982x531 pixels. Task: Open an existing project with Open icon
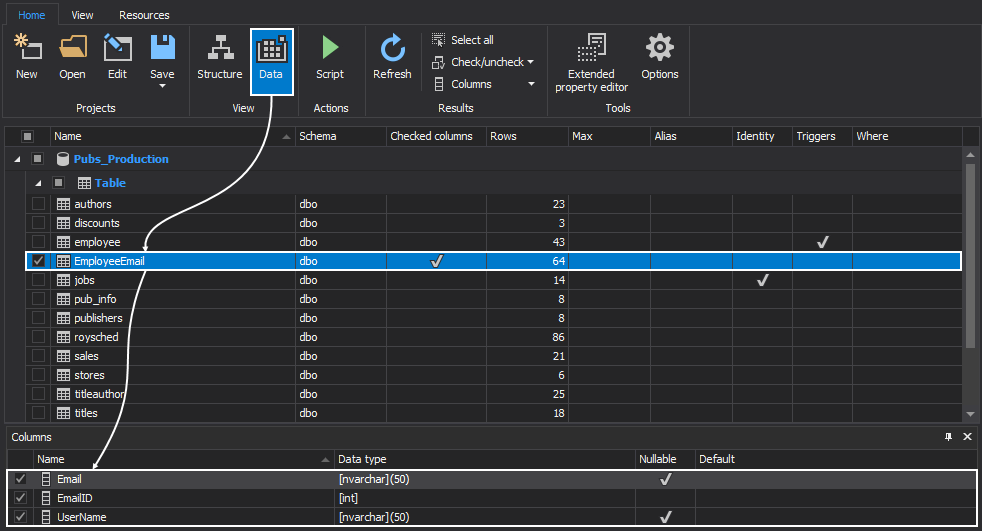(x=72, y=56)
